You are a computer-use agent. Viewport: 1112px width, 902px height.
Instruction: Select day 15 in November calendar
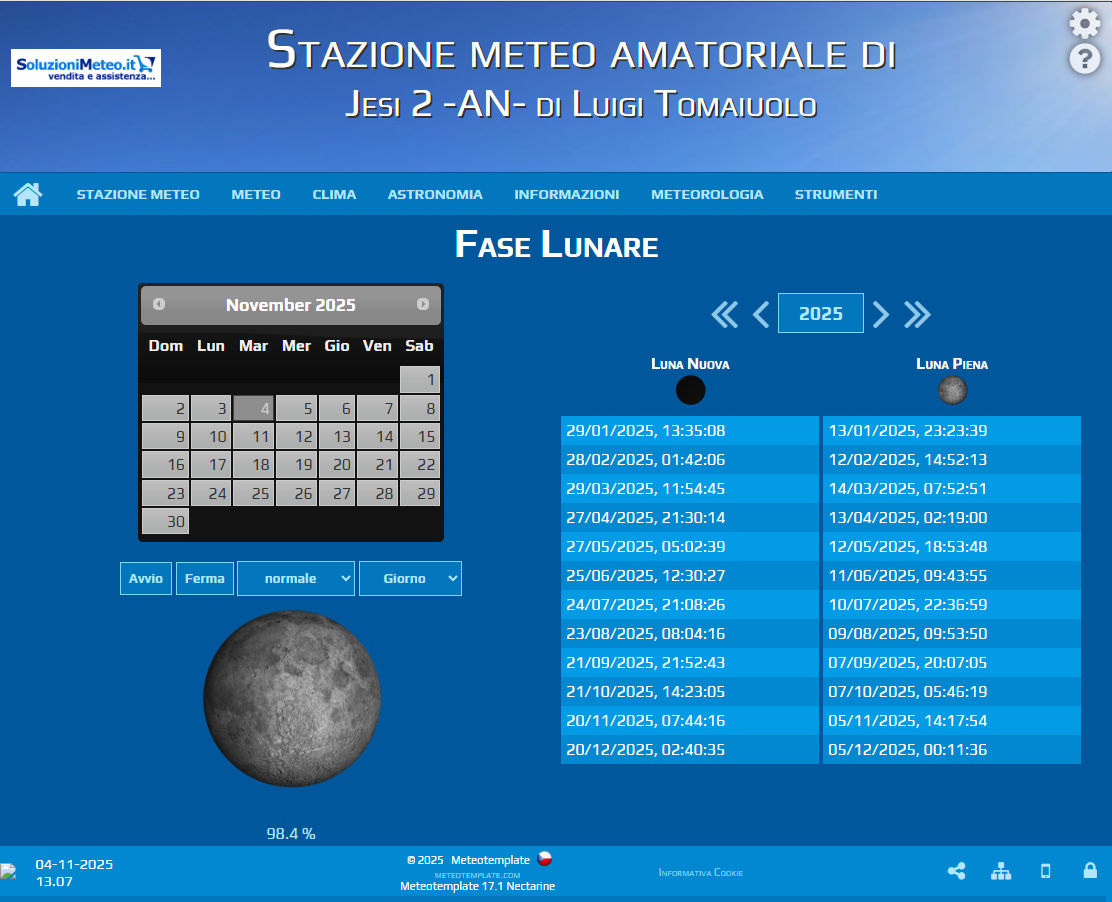click(x=420, y=437)
